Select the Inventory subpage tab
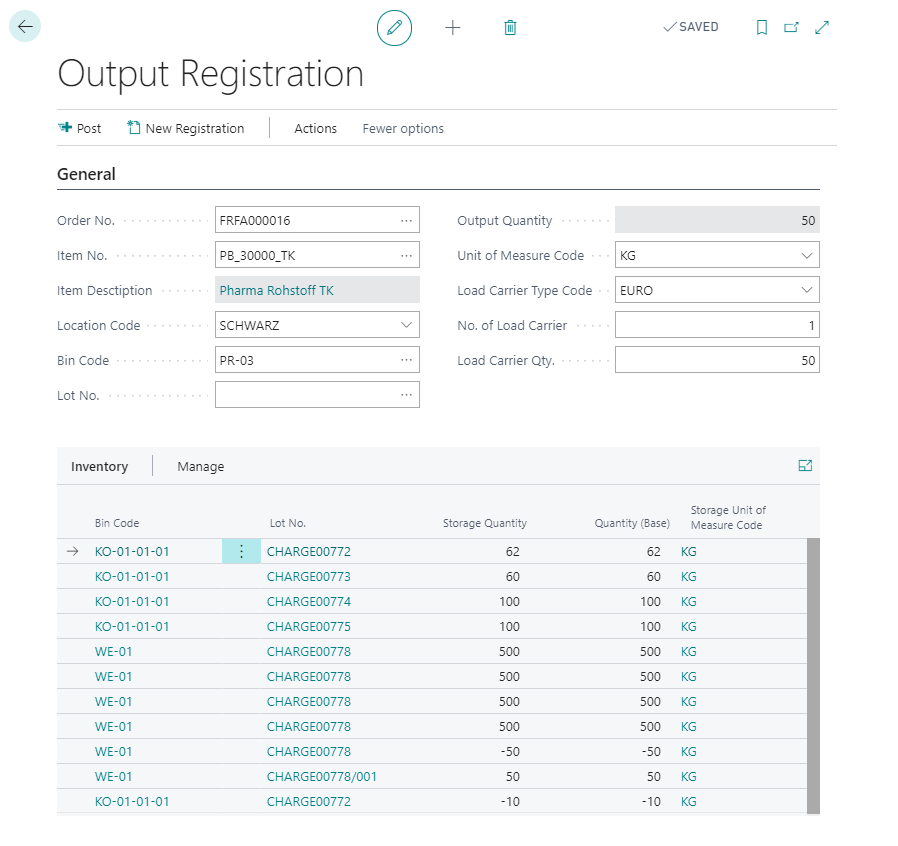This screenshot has width=898, height=846. click(100, 467)
